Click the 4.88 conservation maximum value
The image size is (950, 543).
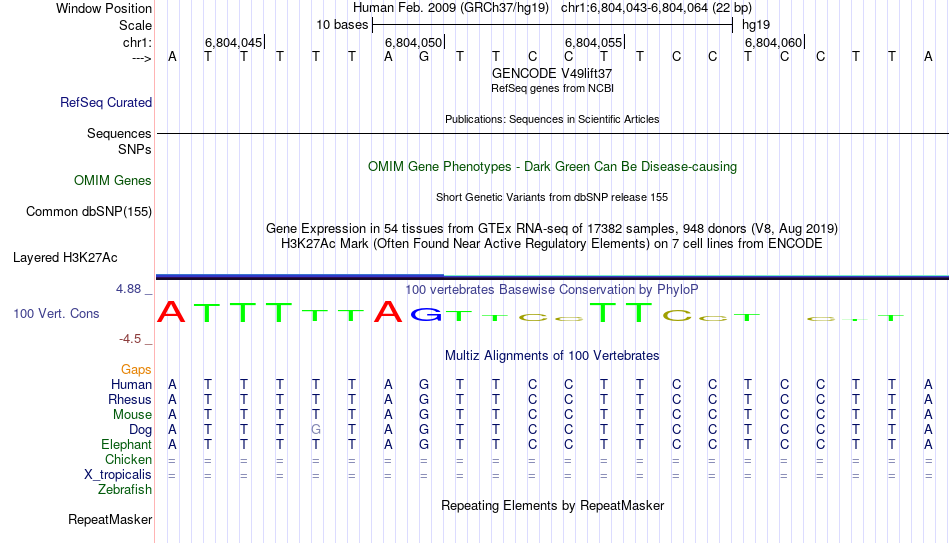pyautogui.click(x=128, y=289)
